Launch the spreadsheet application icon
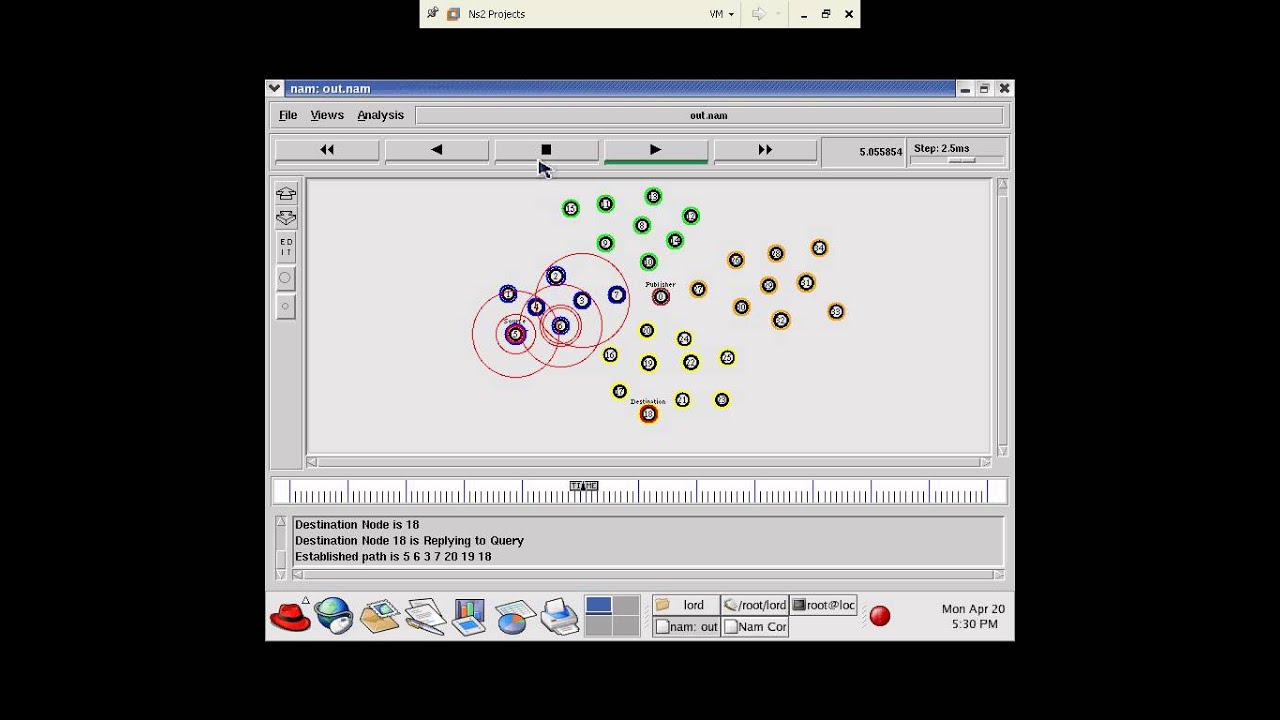This screenshot has width=1280, height=720. tap(514, 617)
